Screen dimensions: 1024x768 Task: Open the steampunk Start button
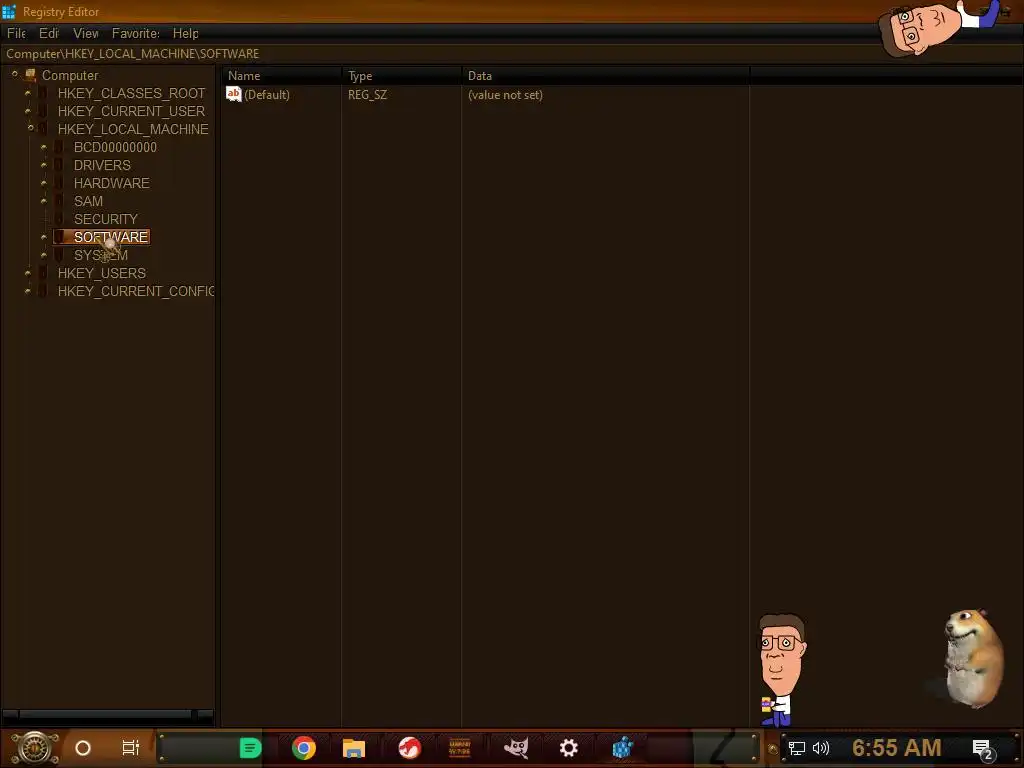tap(35, 748)
